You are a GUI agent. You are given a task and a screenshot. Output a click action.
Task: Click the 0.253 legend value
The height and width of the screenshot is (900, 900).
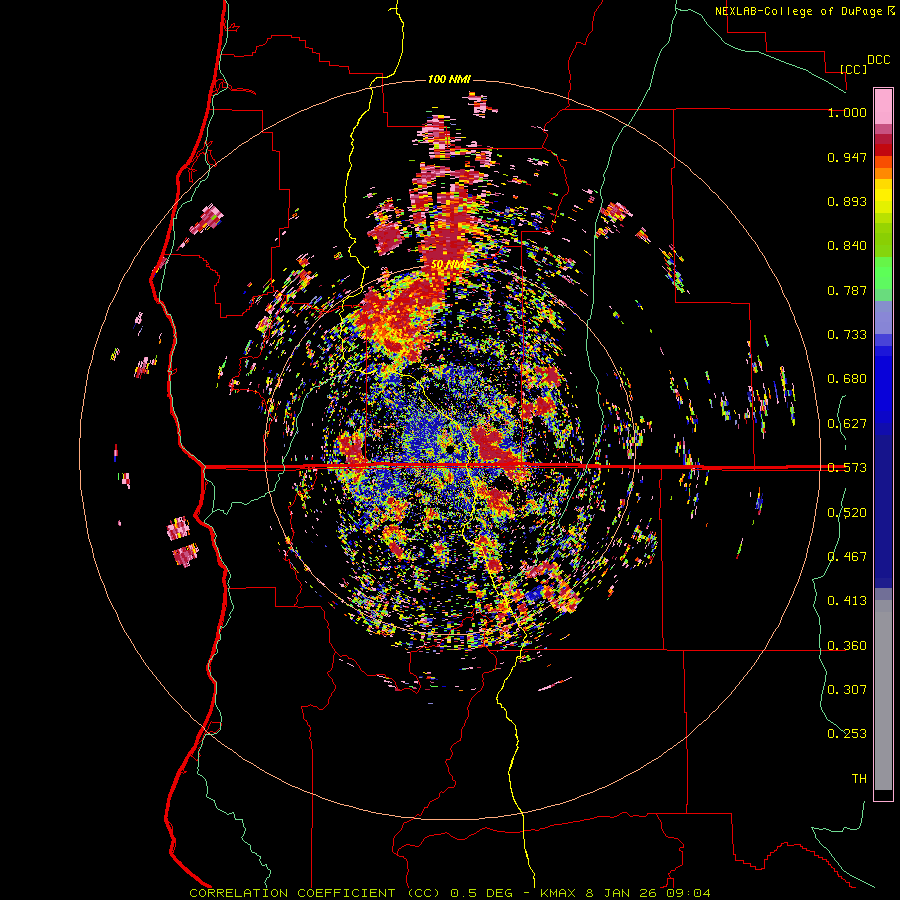[x=847, y=734]
